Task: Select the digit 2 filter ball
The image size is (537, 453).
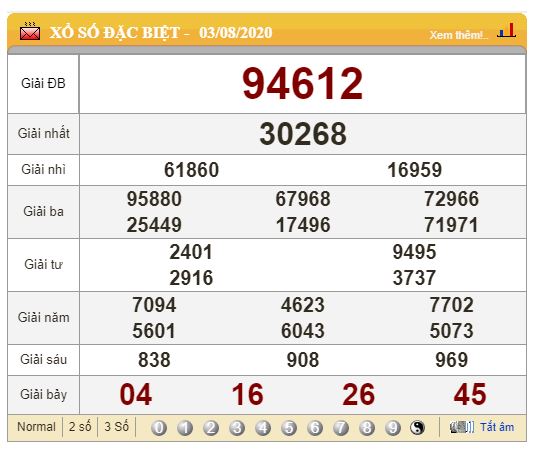Action: 211,428
